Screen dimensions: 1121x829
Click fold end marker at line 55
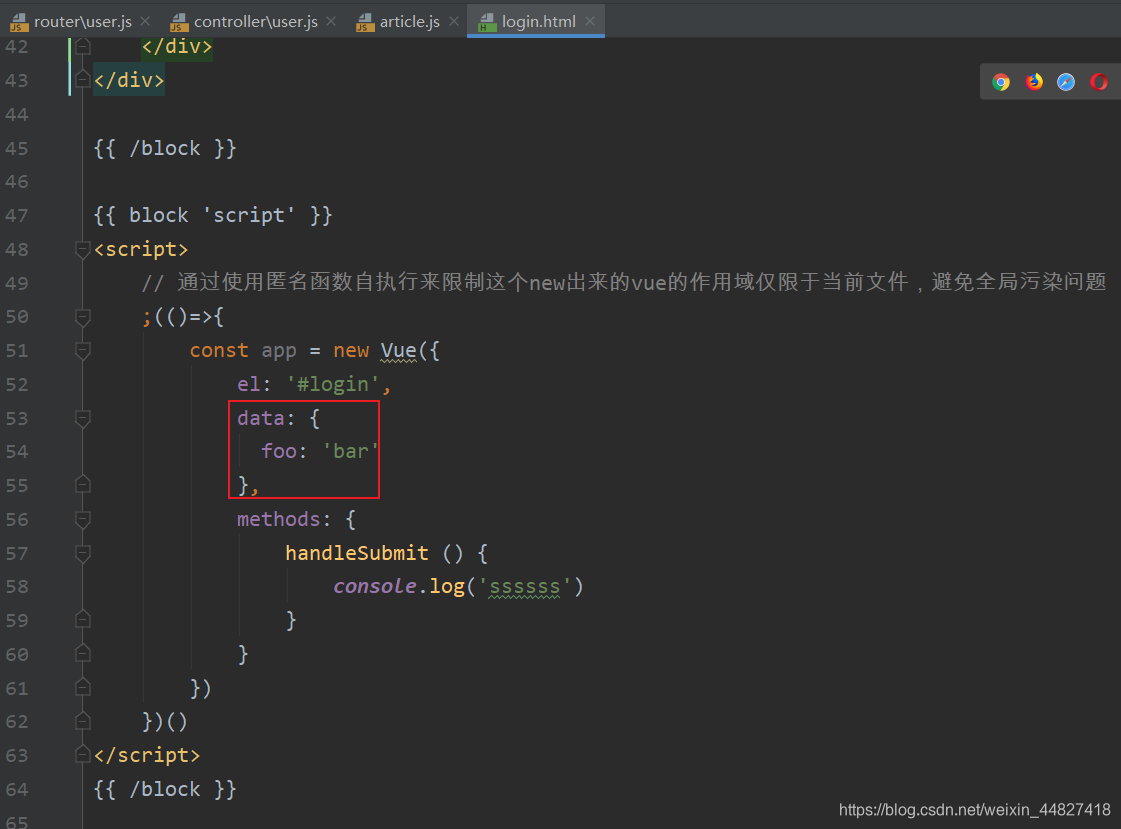pyautogui.click(x=83, y=485)
